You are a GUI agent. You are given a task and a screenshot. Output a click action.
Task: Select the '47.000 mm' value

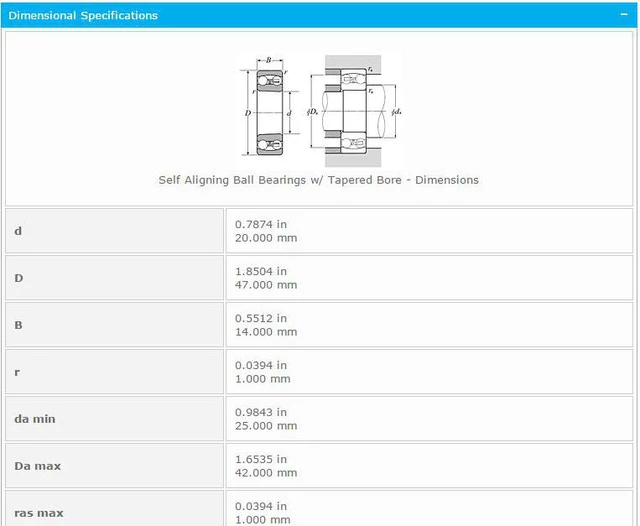pos(266,285)
